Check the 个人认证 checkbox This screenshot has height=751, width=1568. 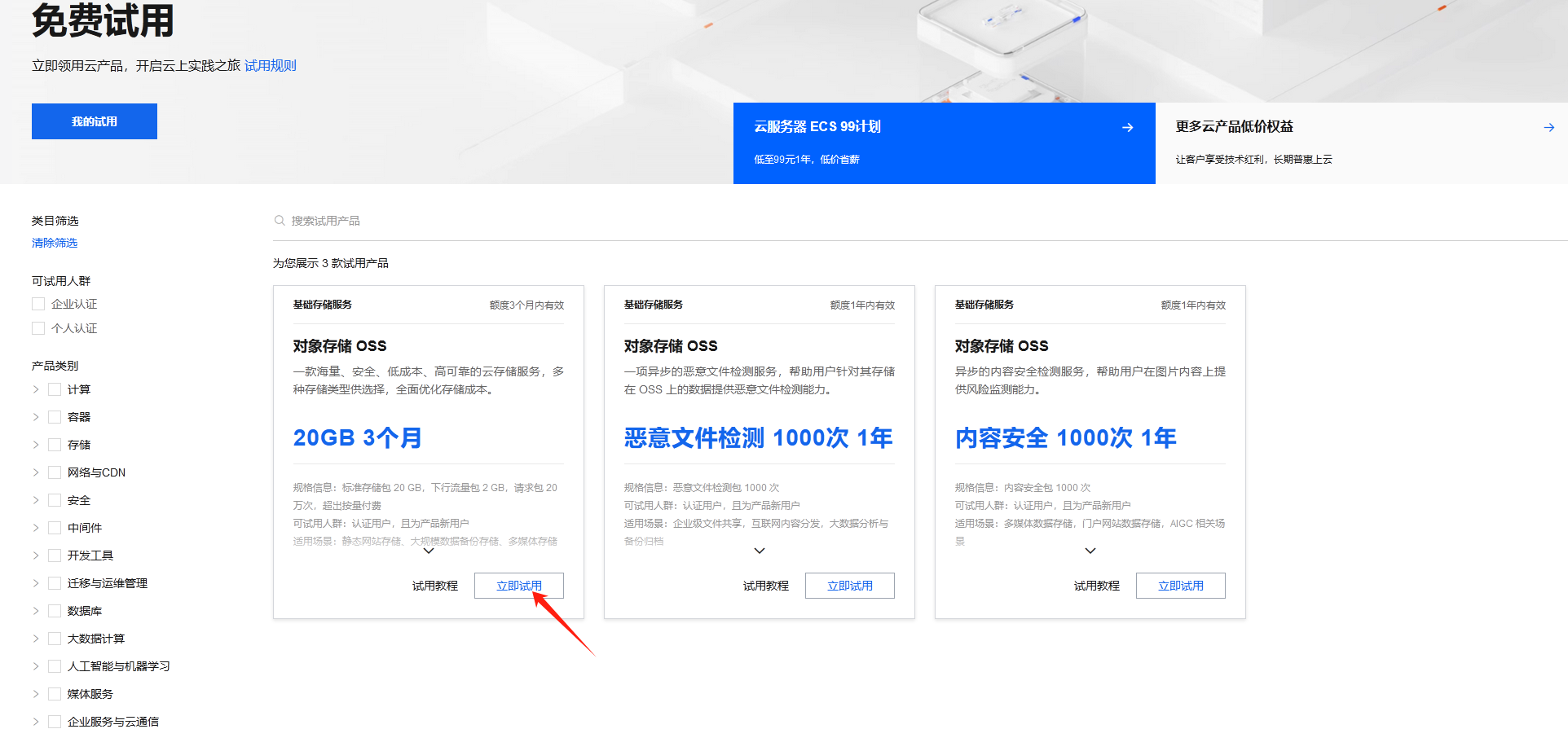pos(38,328)
